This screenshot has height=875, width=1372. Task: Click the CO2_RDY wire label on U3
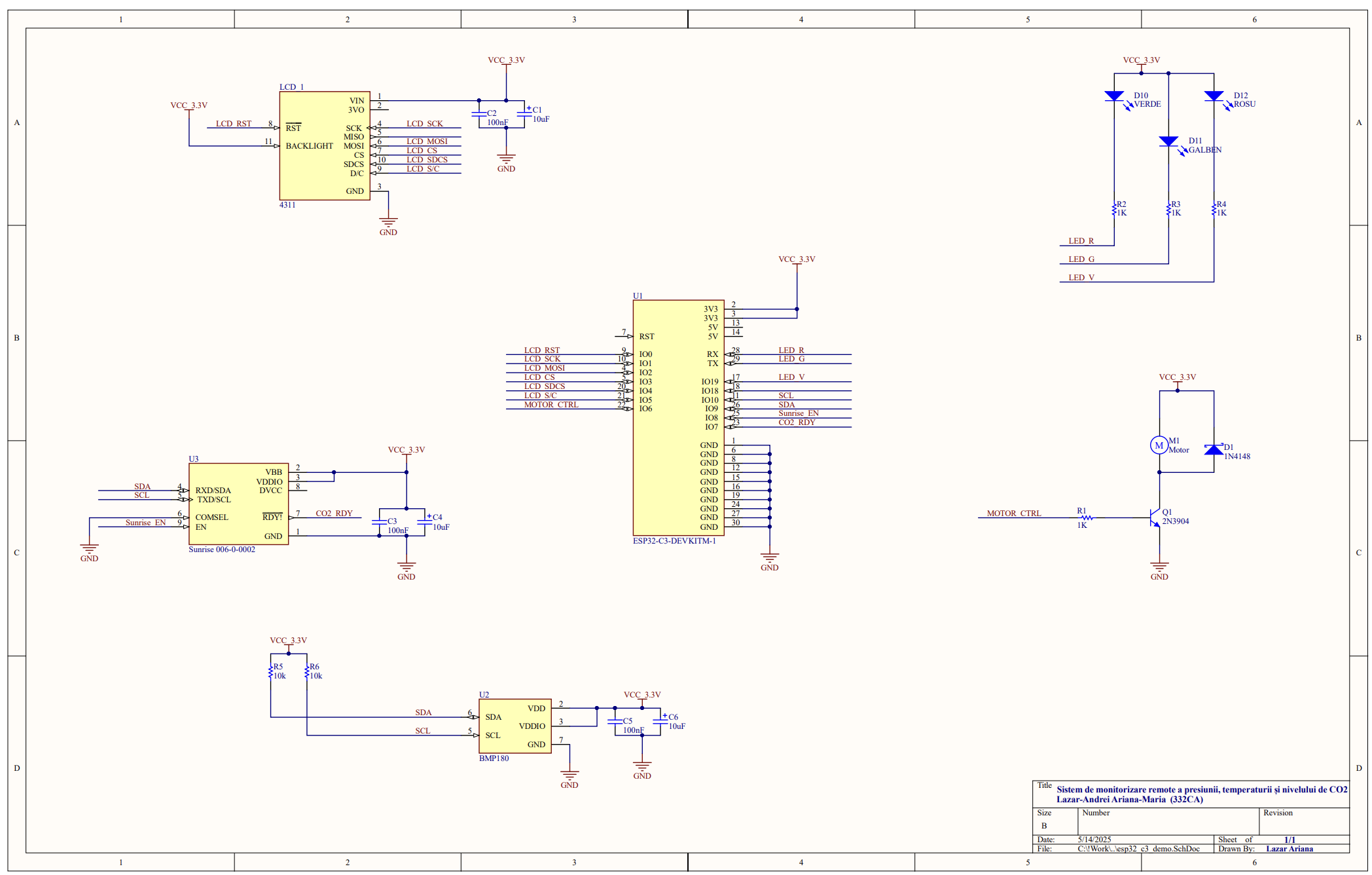pos(334,513)
